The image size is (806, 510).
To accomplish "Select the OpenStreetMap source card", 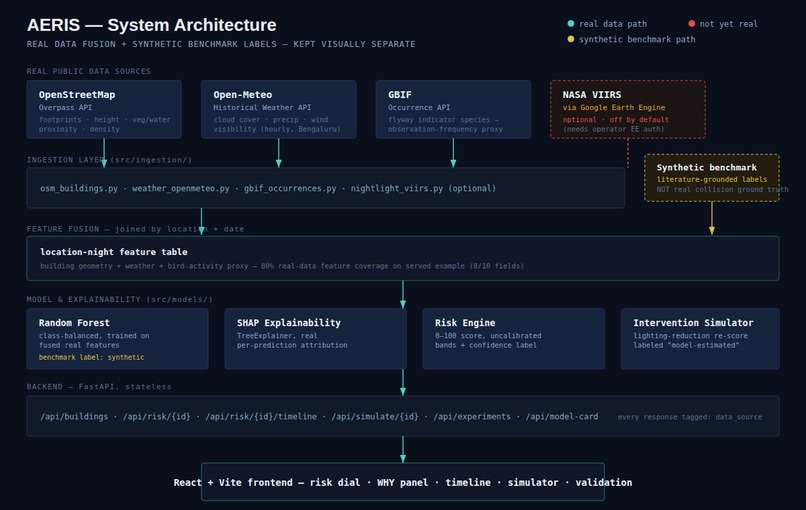I will tap(104, 109).
